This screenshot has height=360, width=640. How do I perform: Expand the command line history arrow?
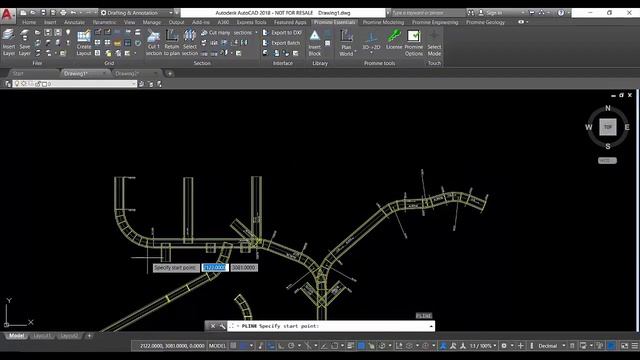[x=431, y=326]
